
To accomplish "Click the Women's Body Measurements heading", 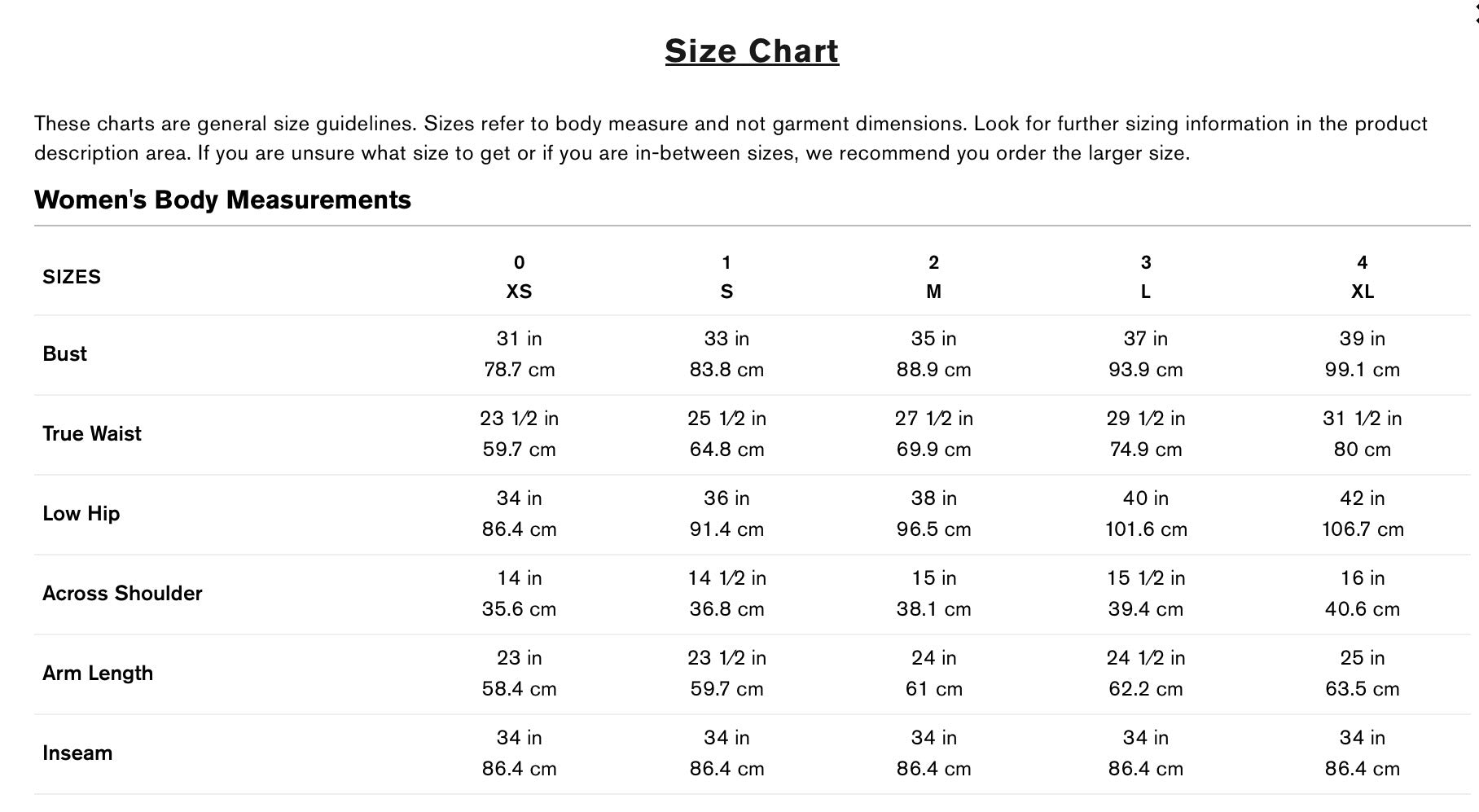I will point(222,200).
